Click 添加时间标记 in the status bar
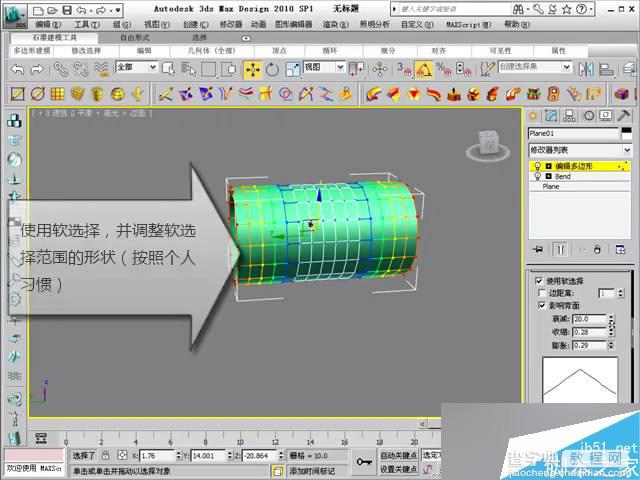The width and height of the screenshot is (640, 480). [x=312, y=471]
